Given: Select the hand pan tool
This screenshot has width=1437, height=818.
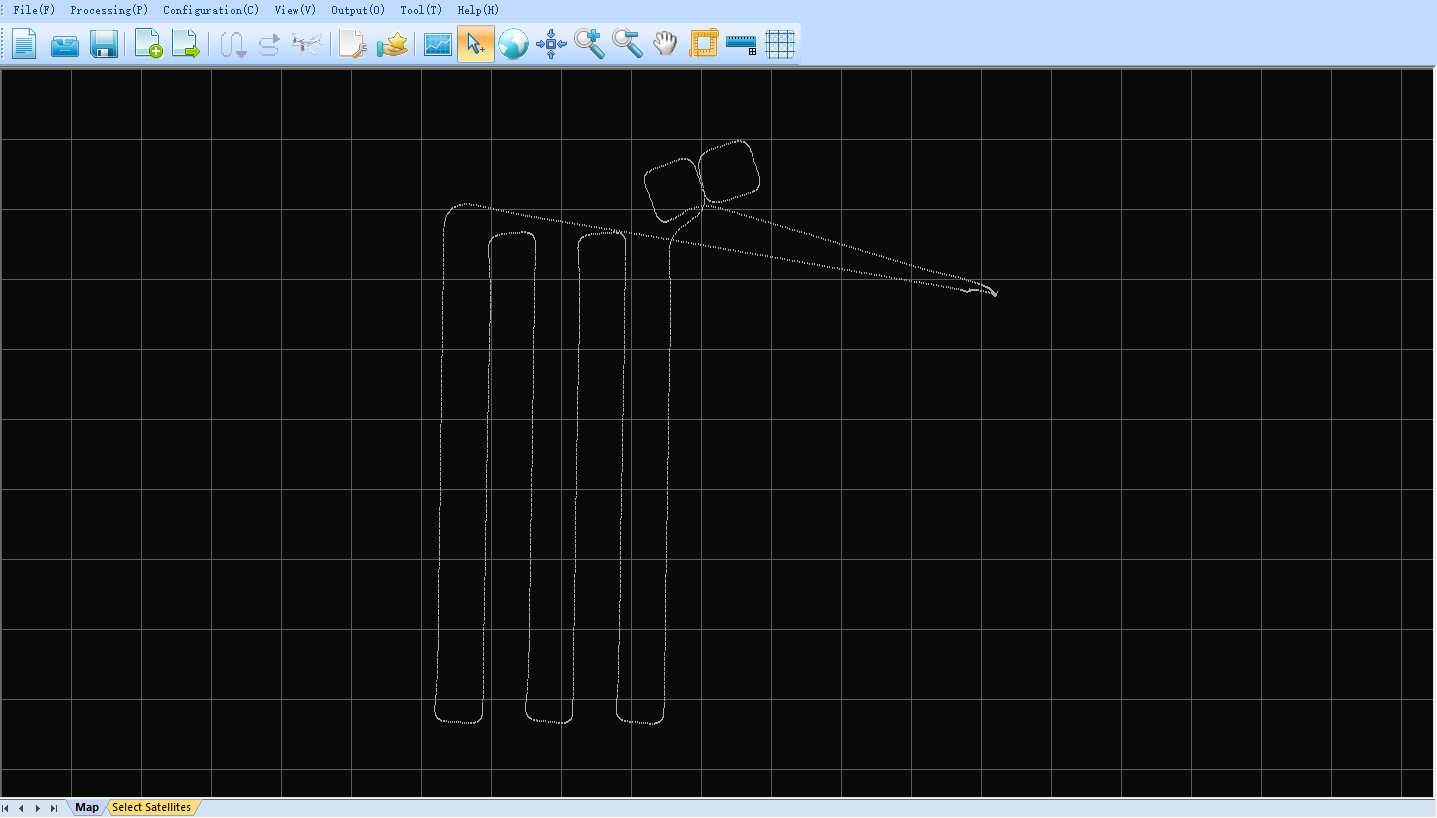Looking at the screenshot, I should tap(665, 44).
